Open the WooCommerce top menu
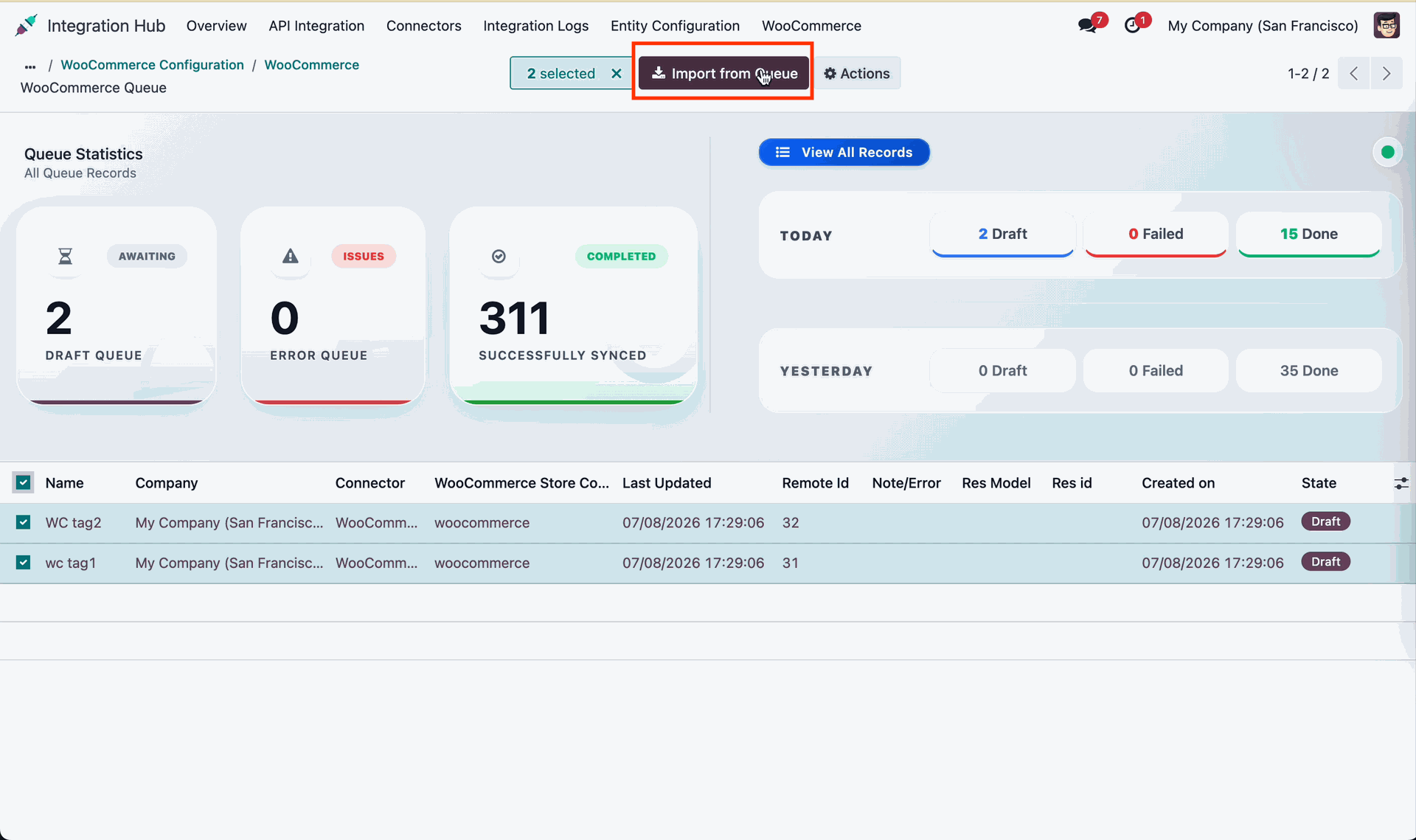The width and height of the screenshot is (1416, 840). pos(811,26)
